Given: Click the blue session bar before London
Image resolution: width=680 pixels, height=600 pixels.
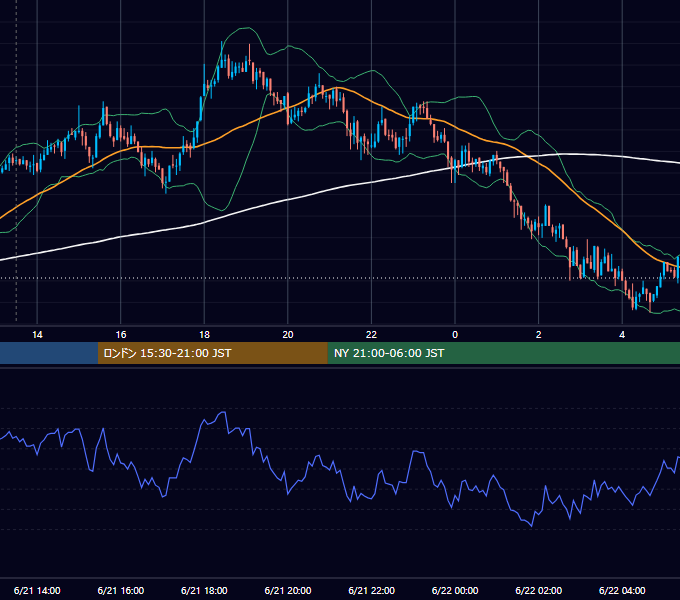Looking at the screenshot, I should coord(49,353).
